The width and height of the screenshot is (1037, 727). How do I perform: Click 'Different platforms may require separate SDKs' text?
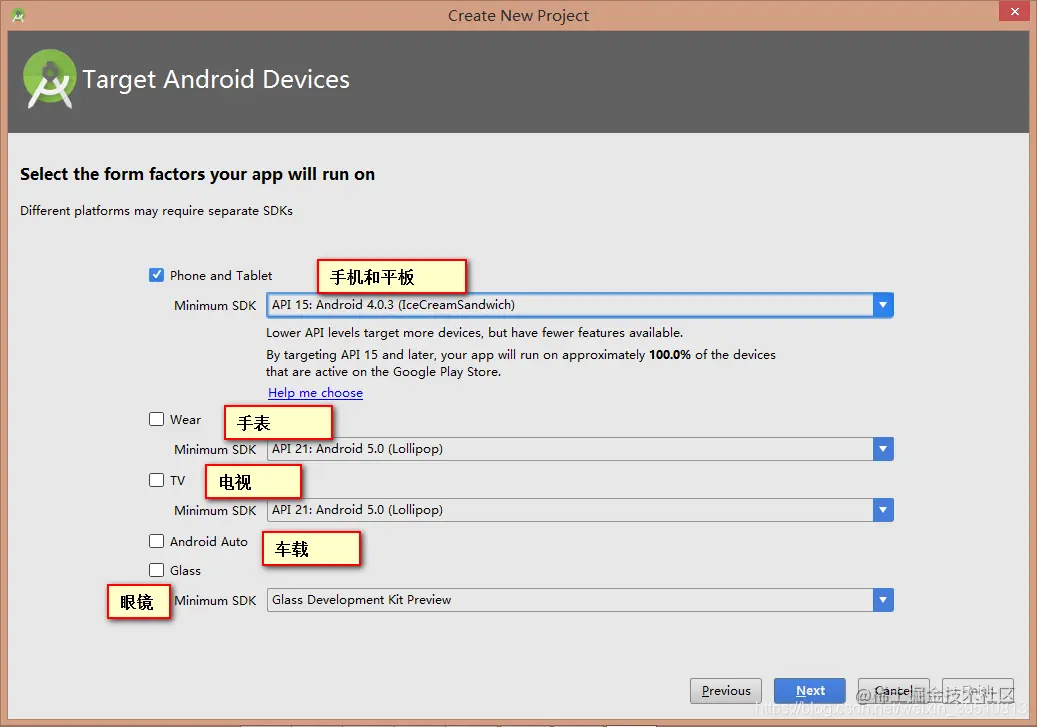point(156,211)
